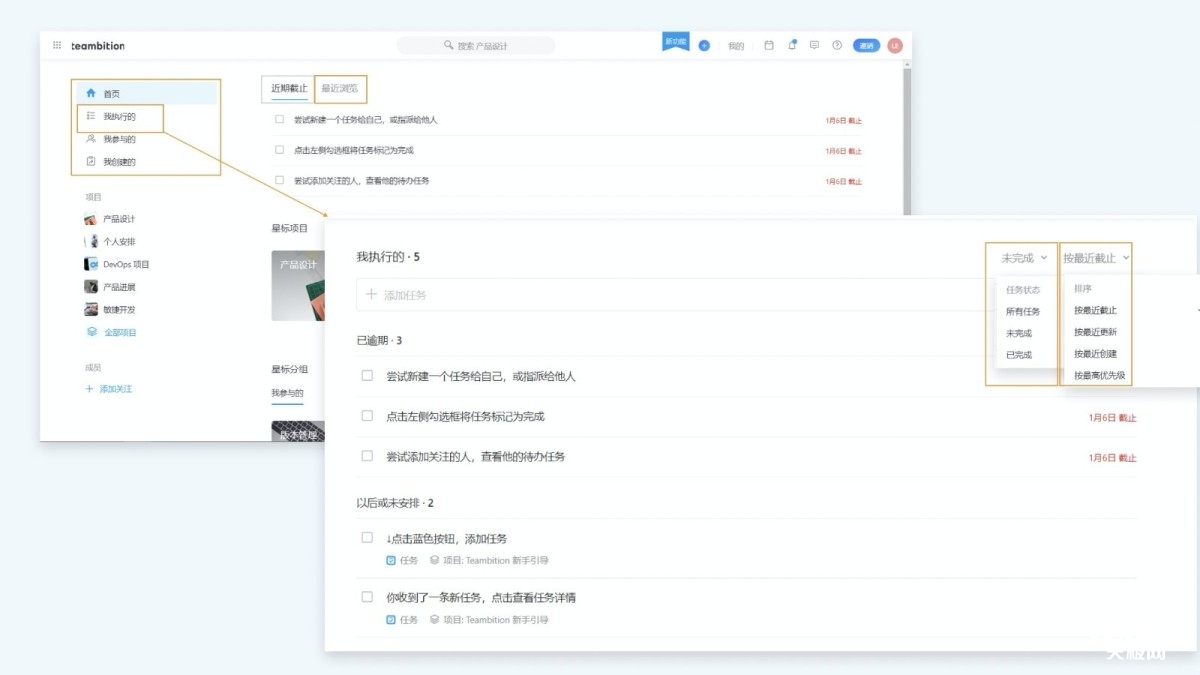
Task: Expand the 未完成 task status dropdown
Action: click(x=1024, y=258)
